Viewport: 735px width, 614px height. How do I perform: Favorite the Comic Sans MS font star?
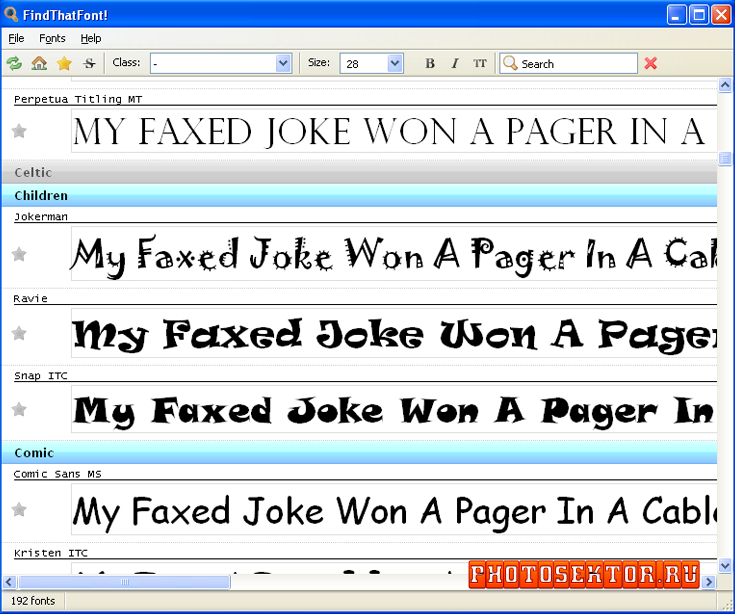click(19, 509)
